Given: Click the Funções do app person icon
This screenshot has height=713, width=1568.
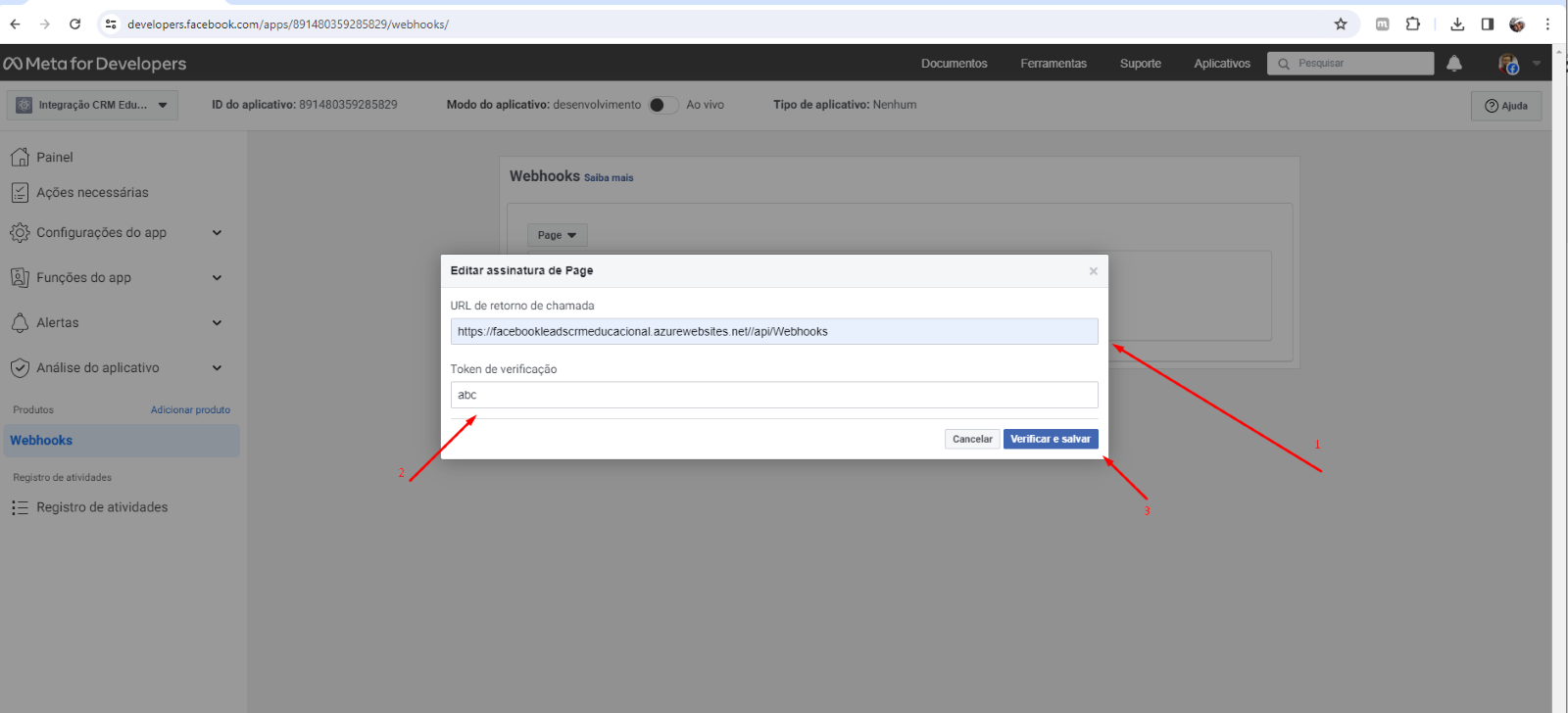Looking at the screenshot, I should [x=20, y=277].
